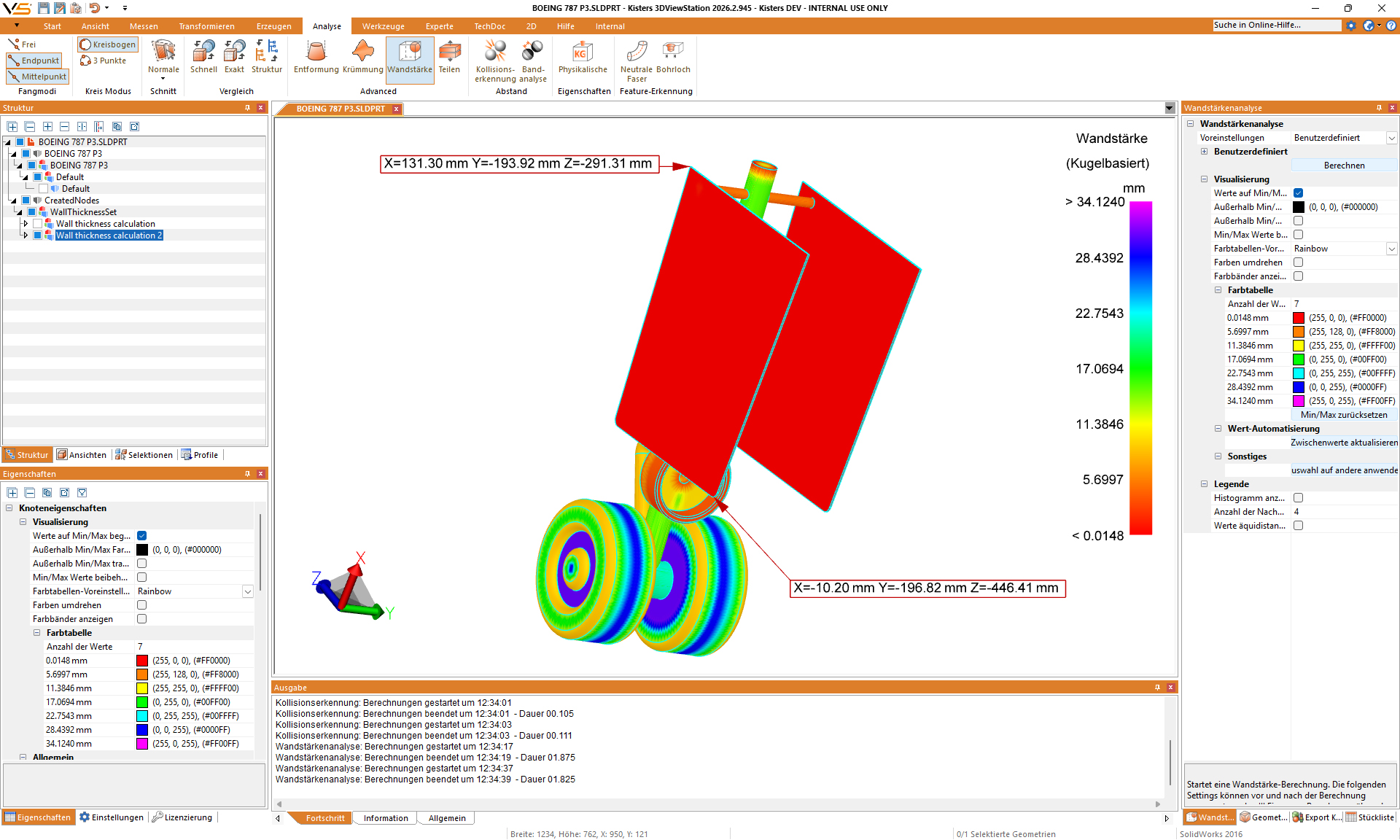1400x840 pixels.
Task: Click the red 0.0148 mm color swatch in Wandstärkenanalyse
Action: click(1299, 318)
